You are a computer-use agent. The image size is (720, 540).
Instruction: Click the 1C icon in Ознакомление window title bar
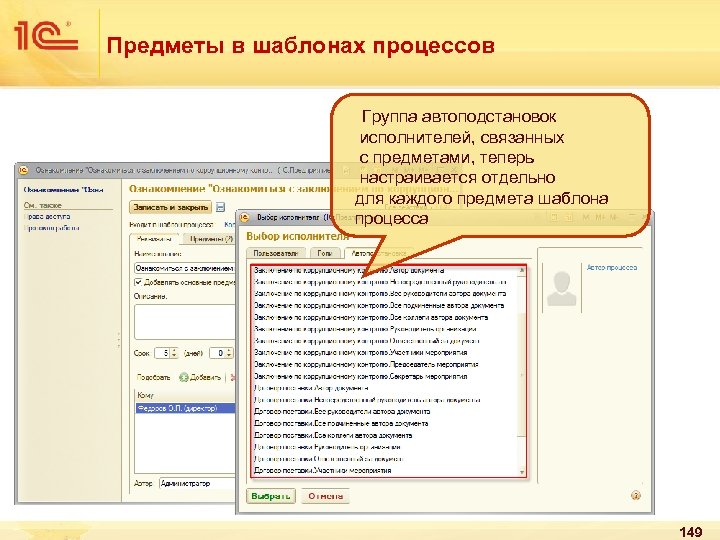pos(23,170)
